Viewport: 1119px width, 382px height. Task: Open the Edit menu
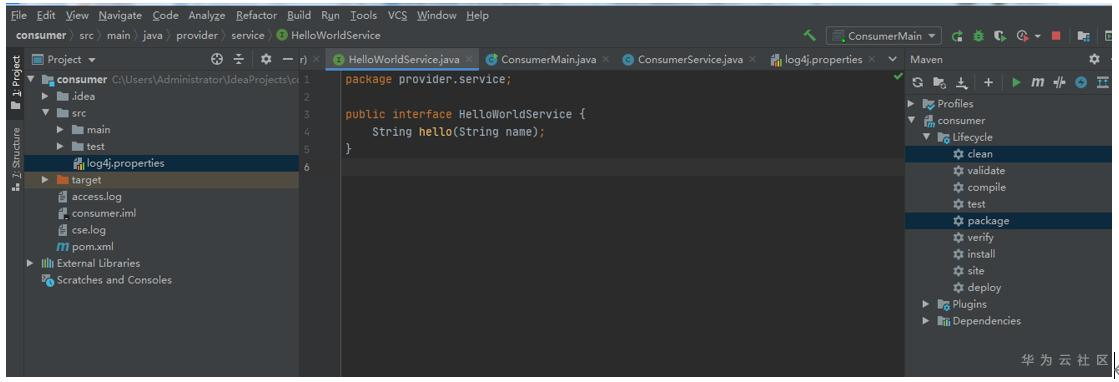pyautogui.click(x=46, y=15)
